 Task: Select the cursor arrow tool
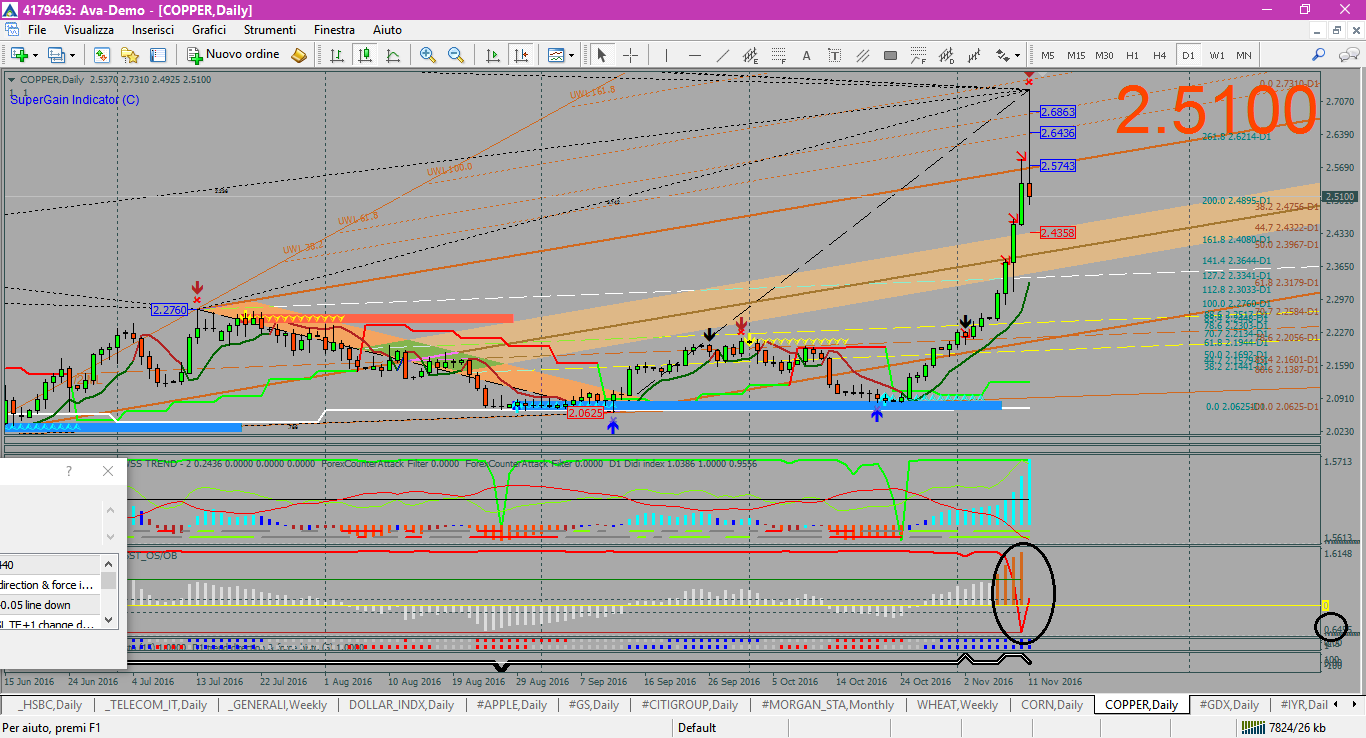tap(602, 55)
